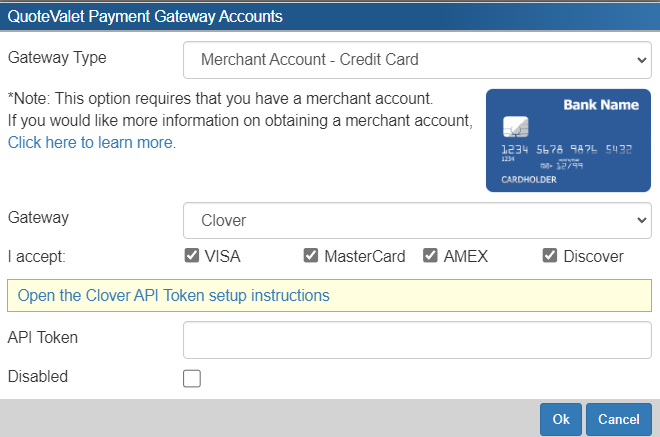Untick the MasterCard checkbox
Viewport: 660px width, 437px height.
[x=311, y=255]
